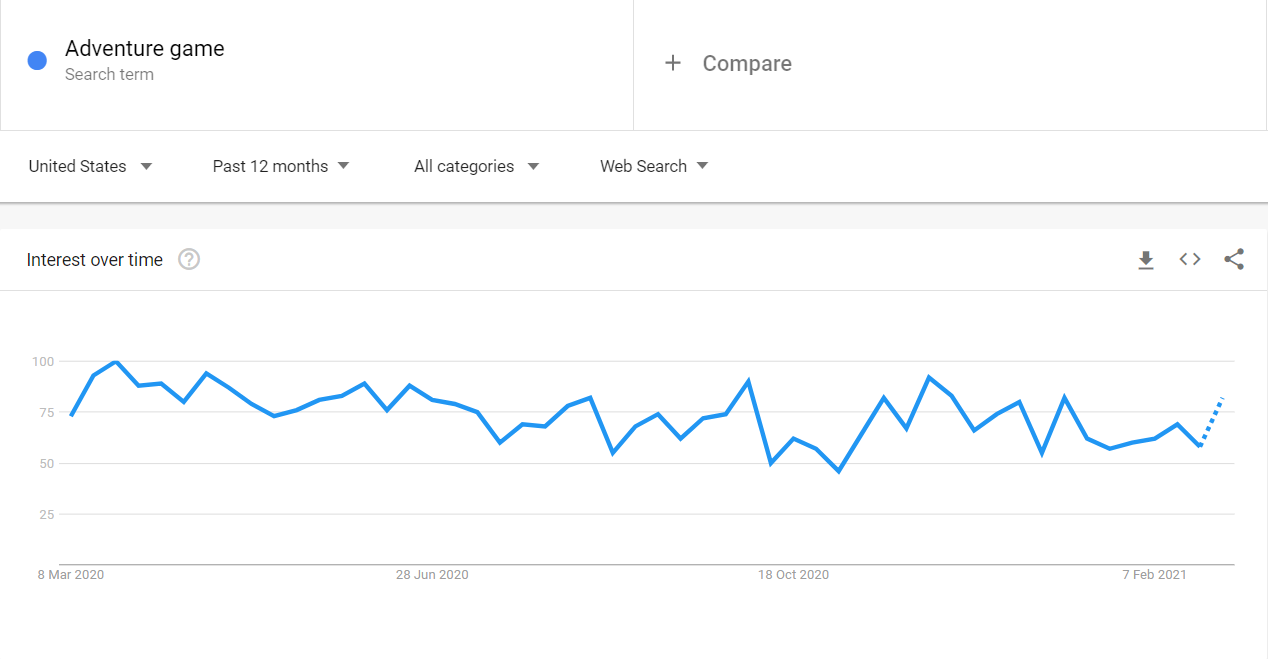Share the interest over time chart
This screenshot has width=1268, height=659.
tap(1234, 260)
